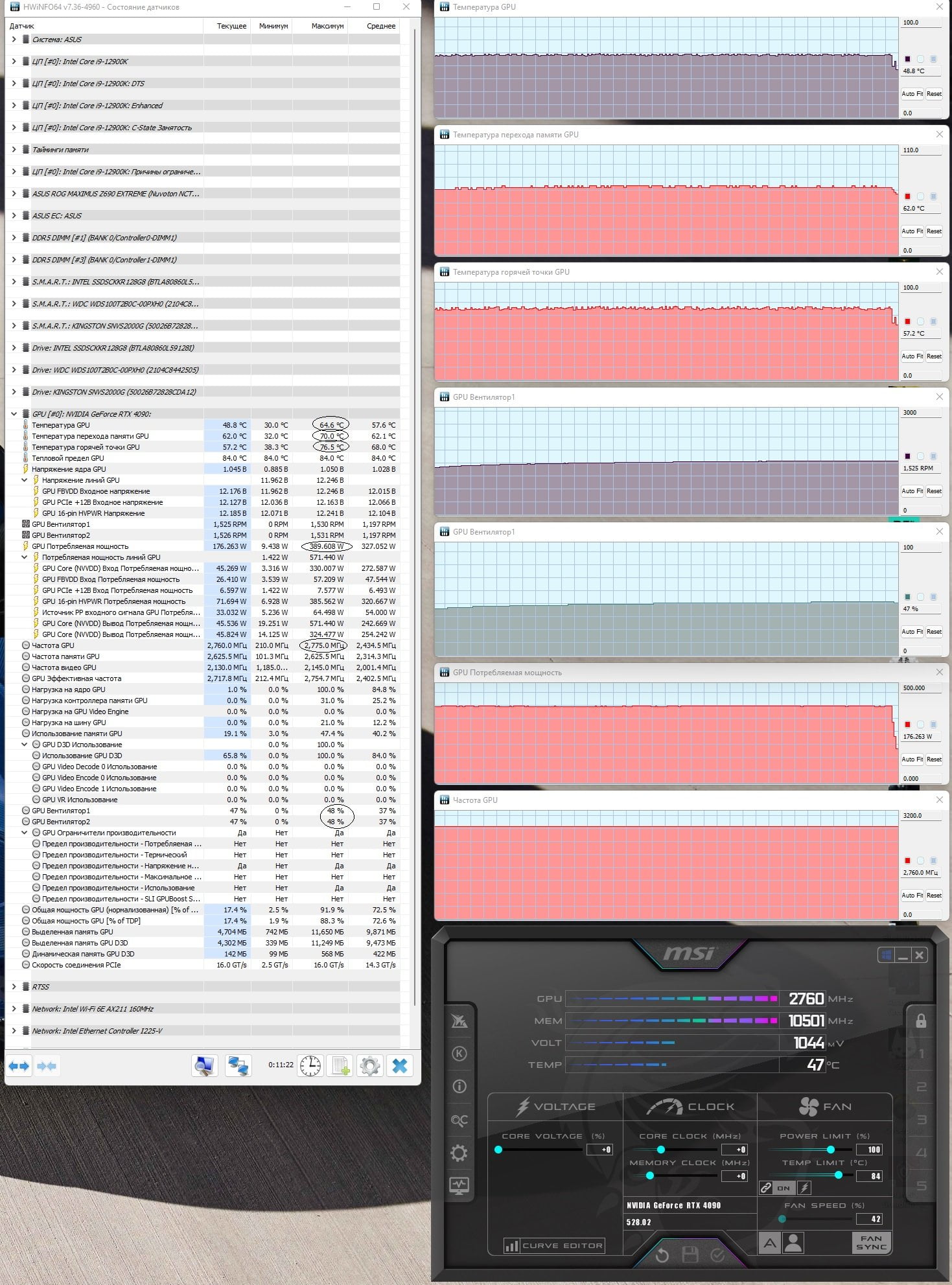Click the core voltage slider handle

coord(498,1150)
